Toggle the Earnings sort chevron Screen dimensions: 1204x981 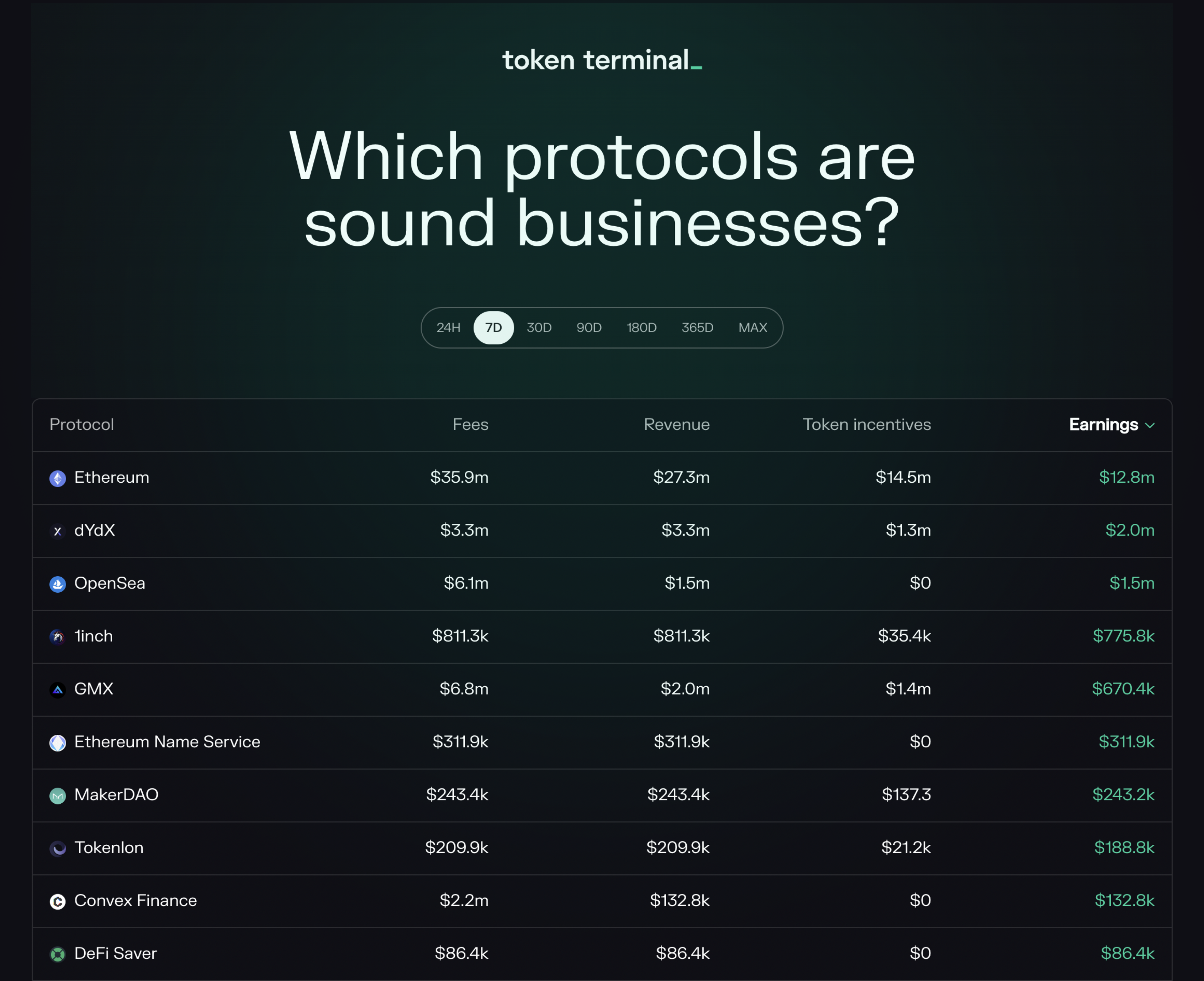click(x=1150, y=425)
